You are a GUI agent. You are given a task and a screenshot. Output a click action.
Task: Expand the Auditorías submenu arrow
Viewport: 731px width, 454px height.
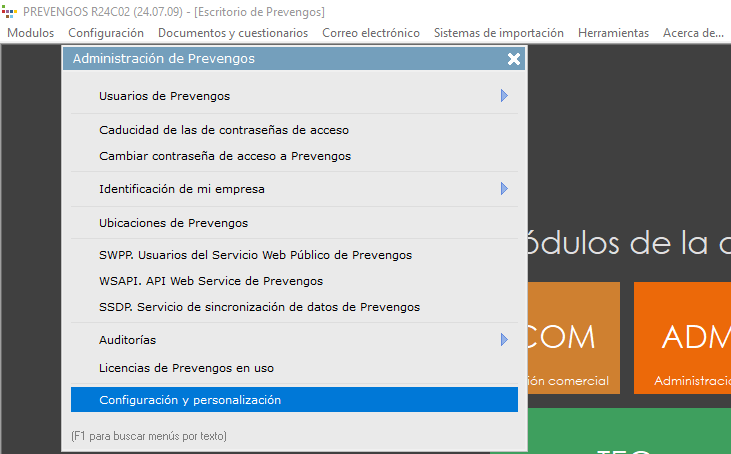click(x=504, y=340)
